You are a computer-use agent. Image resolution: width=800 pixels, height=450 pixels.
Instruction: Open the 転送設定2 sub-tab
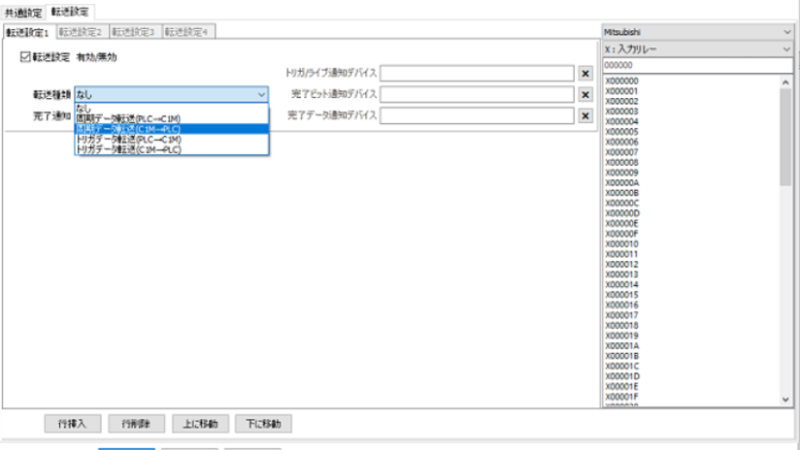[81, 32]
